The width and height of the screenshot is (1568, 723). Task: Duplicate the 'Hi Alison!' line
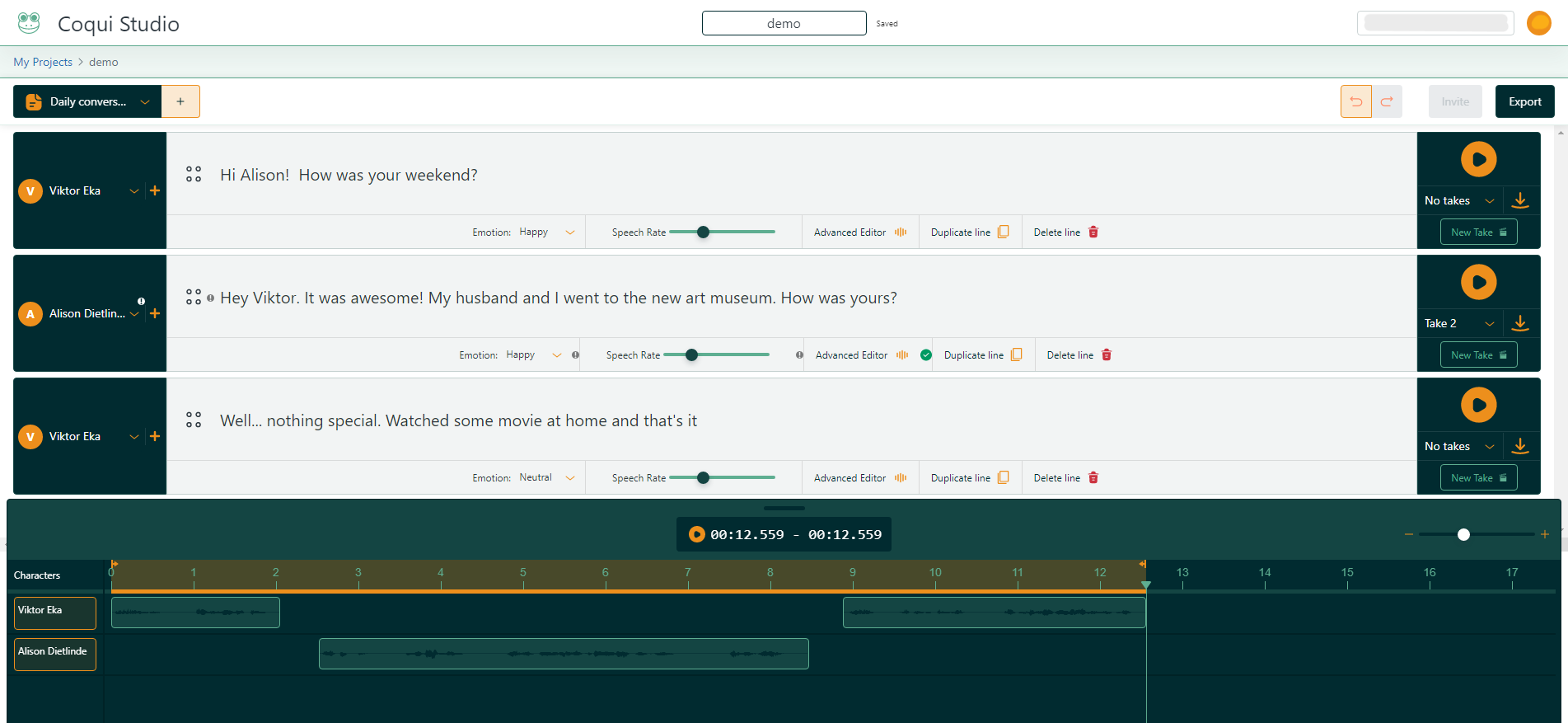(x=970, y=232)
